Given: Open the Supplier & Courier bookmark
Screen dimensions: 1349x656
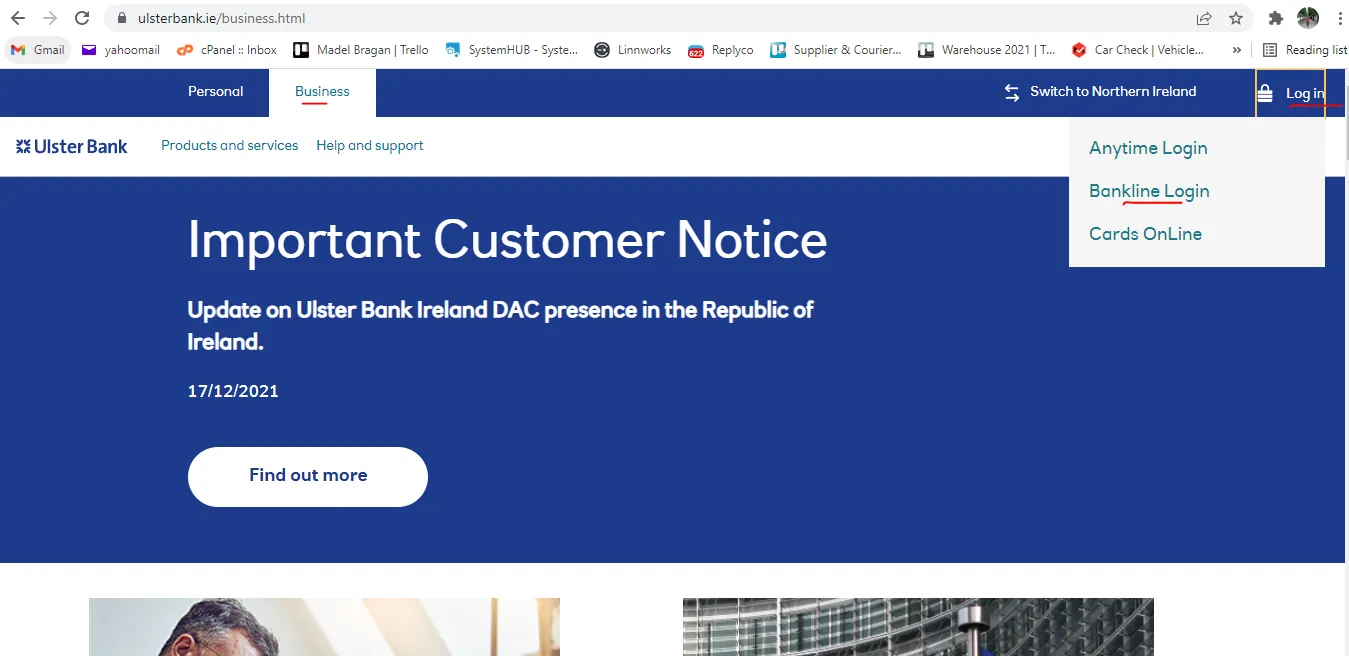Looking at the screenshot, I should [x=836, y=50].
